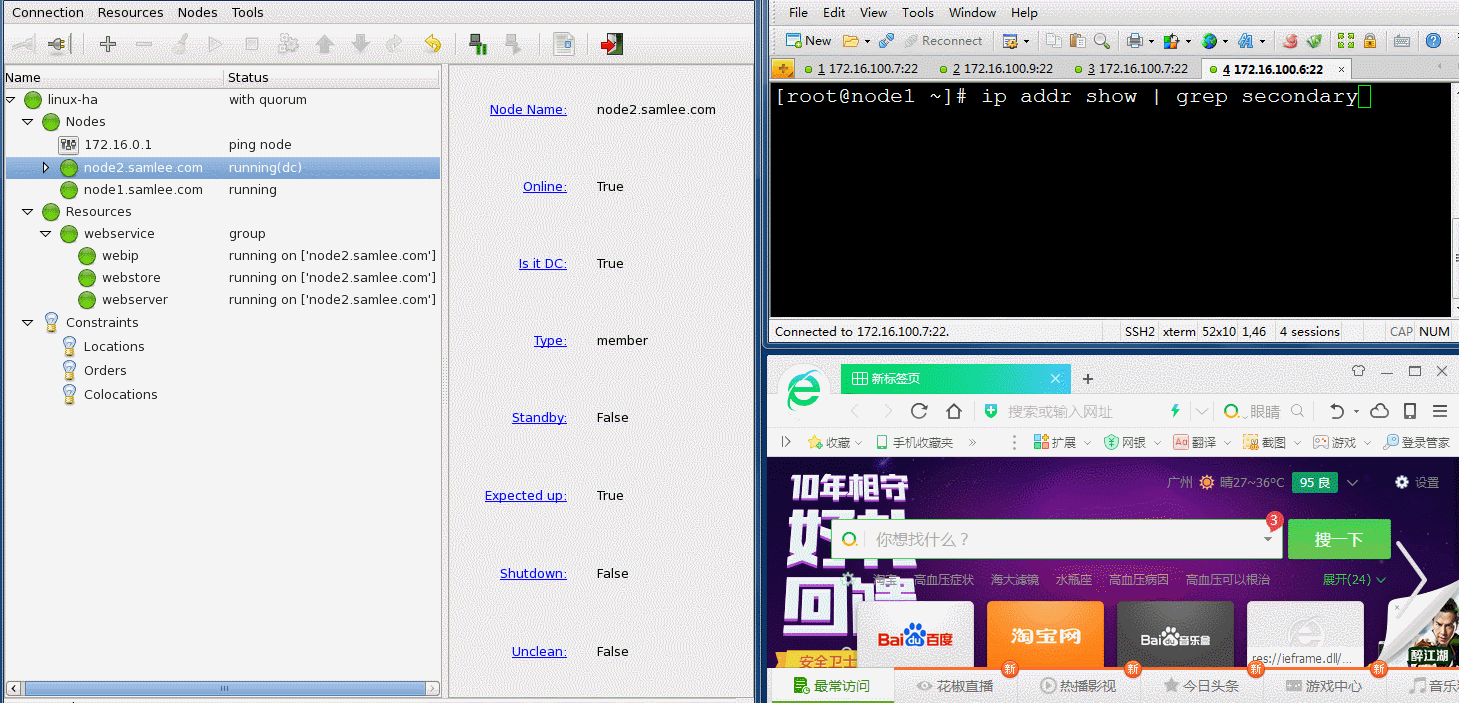Viewport: 1459px width, 703px height.
Task: Collapse the Resources tree node
Action: [x=28, y=212]
